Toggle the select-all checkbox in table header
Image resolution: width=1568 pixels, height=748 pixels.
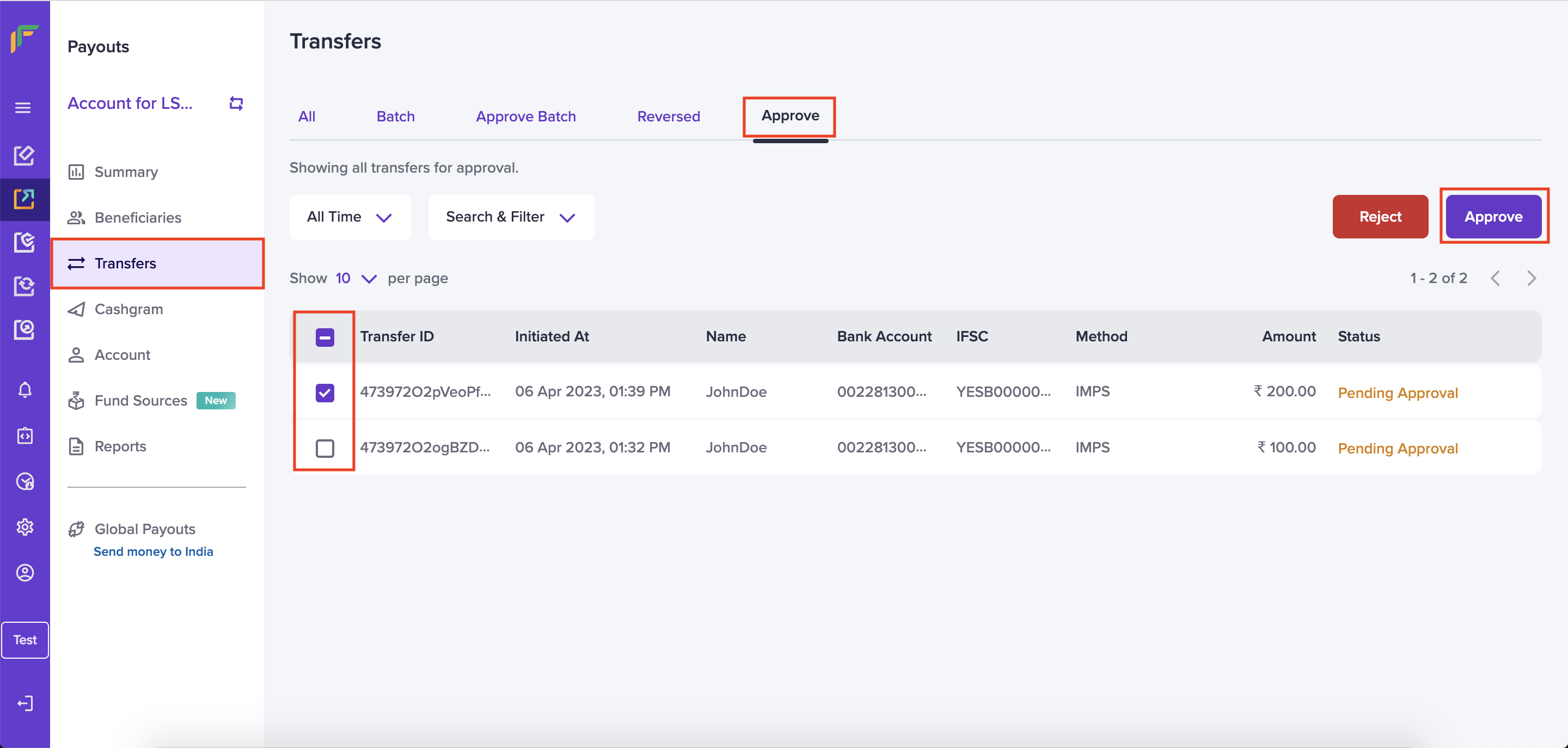click(x=325, y=337)
